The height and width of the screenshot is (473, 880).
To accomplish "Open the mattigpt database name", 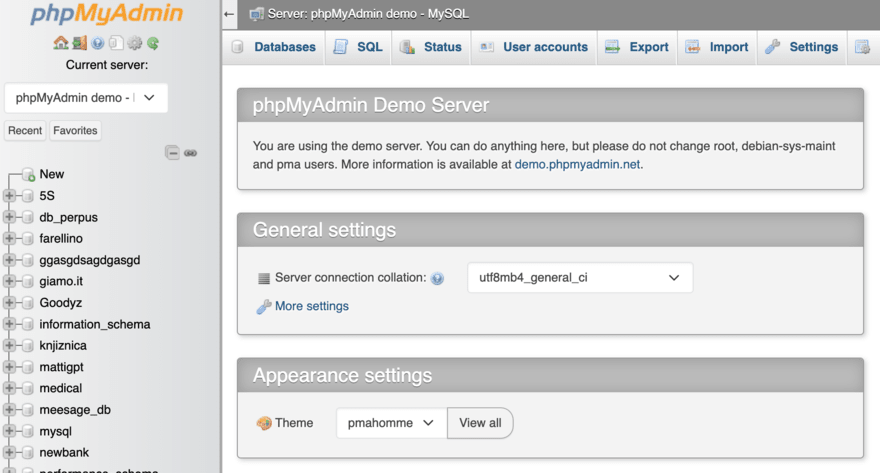I will [x=61, y=367].
